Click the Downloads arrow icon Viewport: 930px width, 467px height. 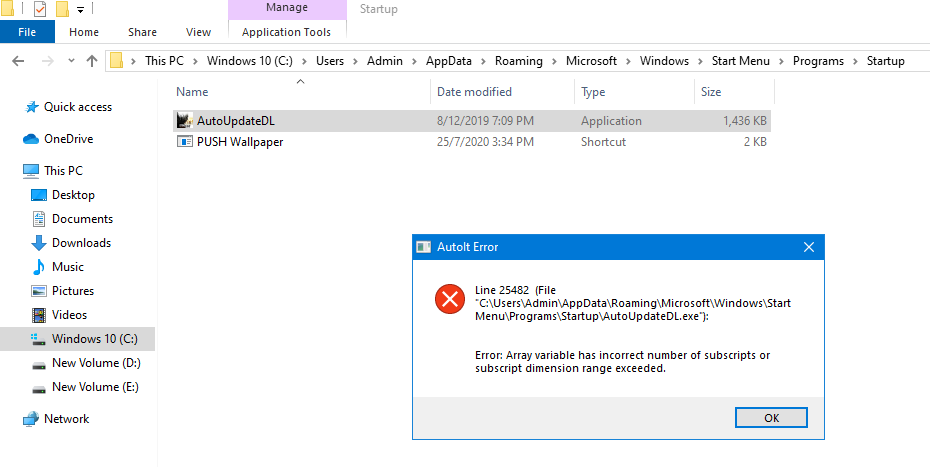point(39,243)
